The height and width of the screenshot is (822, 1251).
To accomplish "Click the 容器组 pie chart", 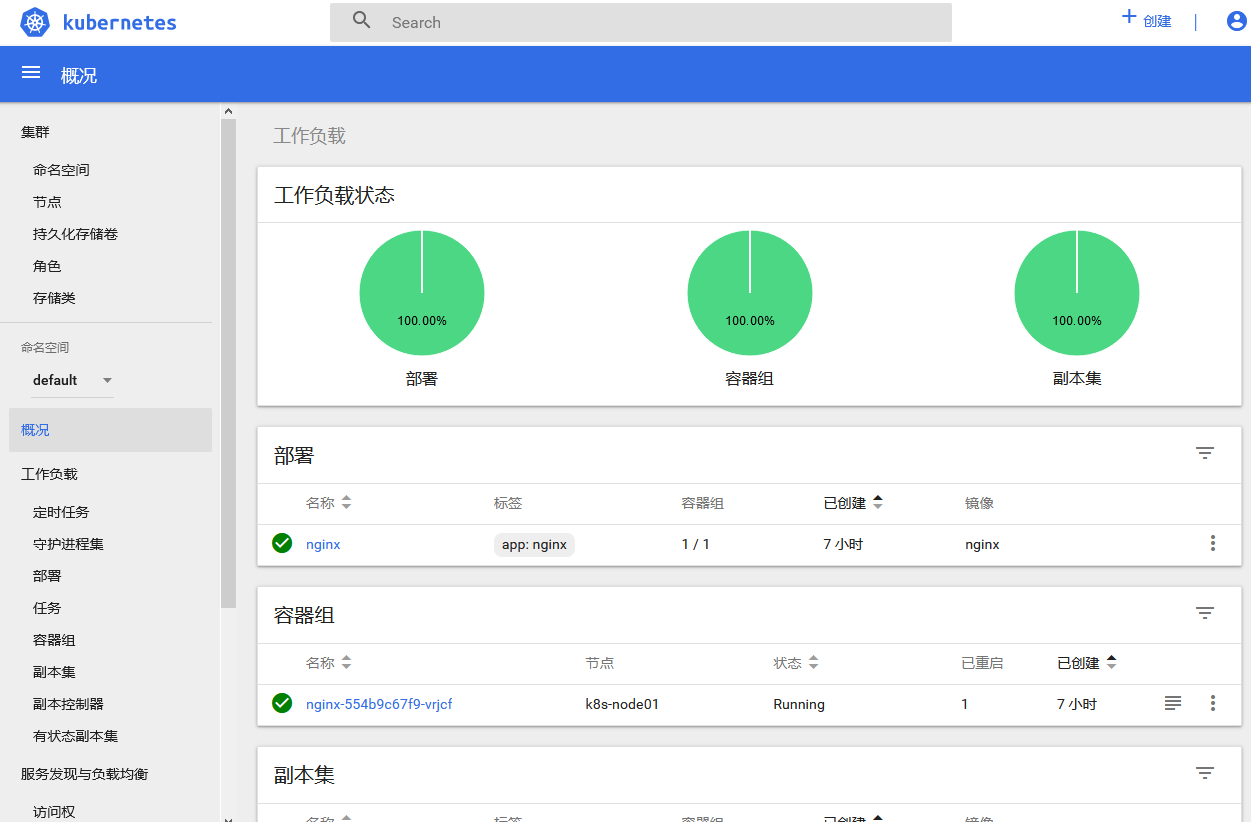I will [x=750, y=293].
